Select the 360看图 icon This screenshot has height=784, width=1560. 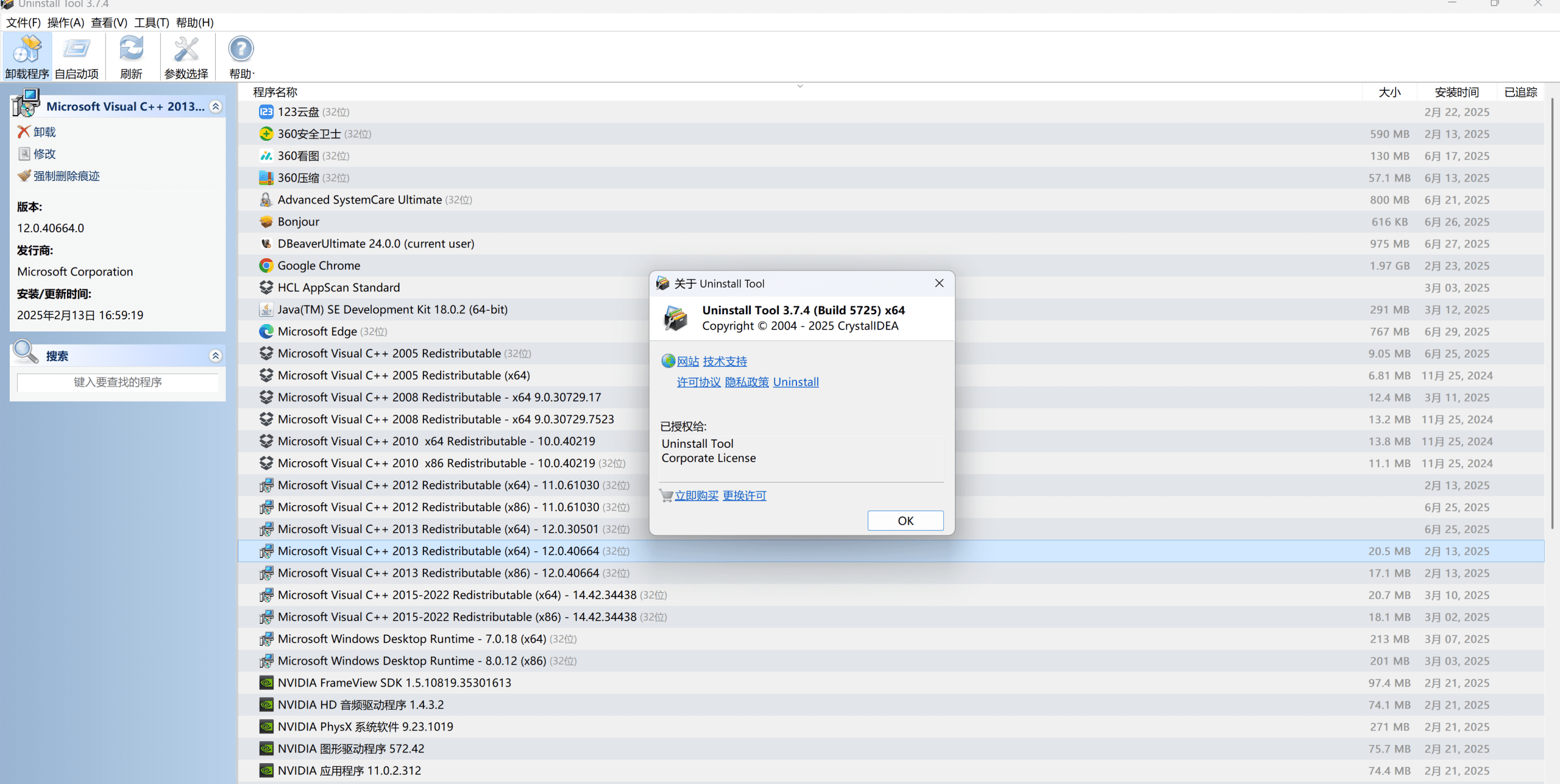(266, 156)
